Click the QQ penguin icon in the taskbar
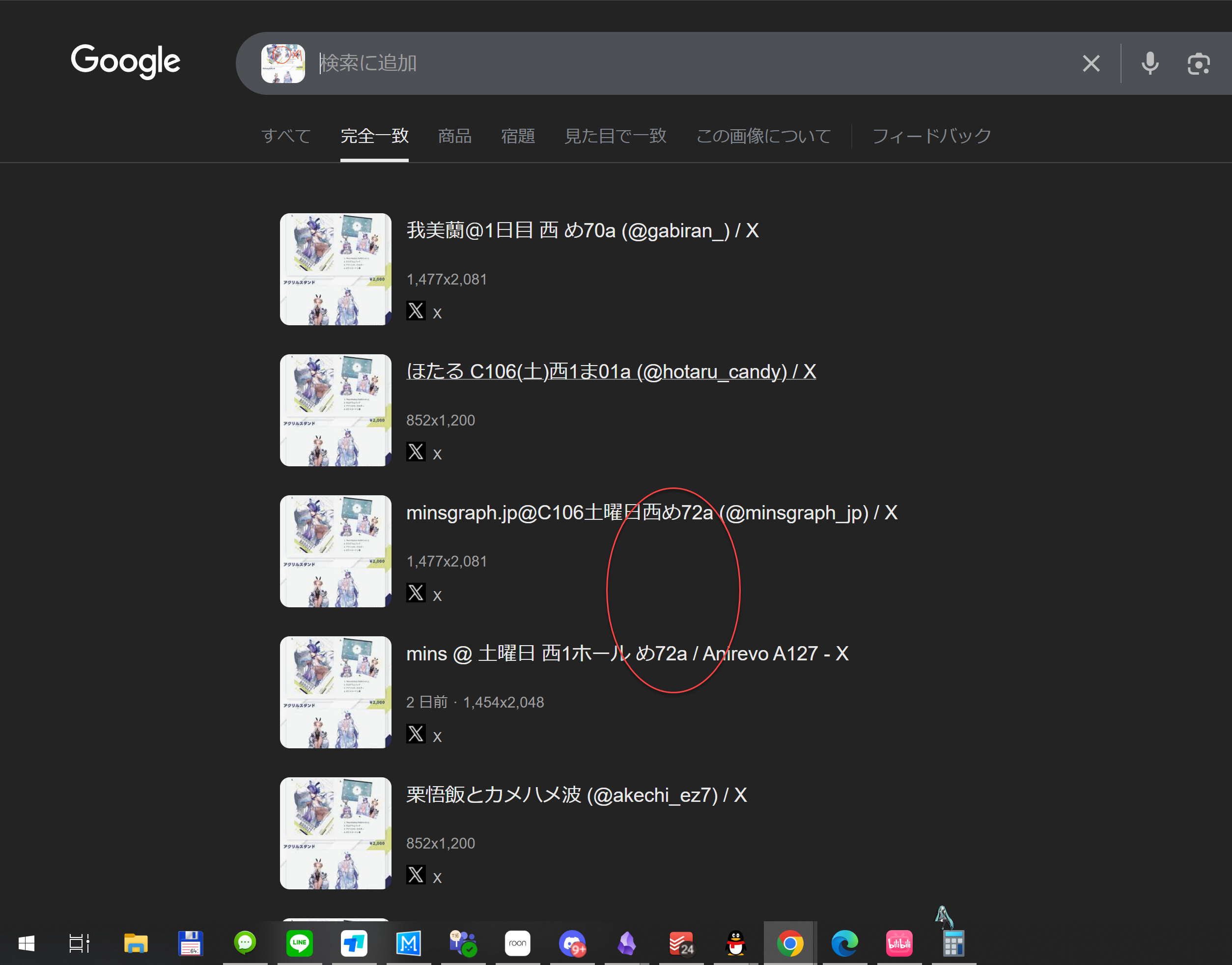The width and height of the screenshot is (1232, 965). tap(735, 942)
